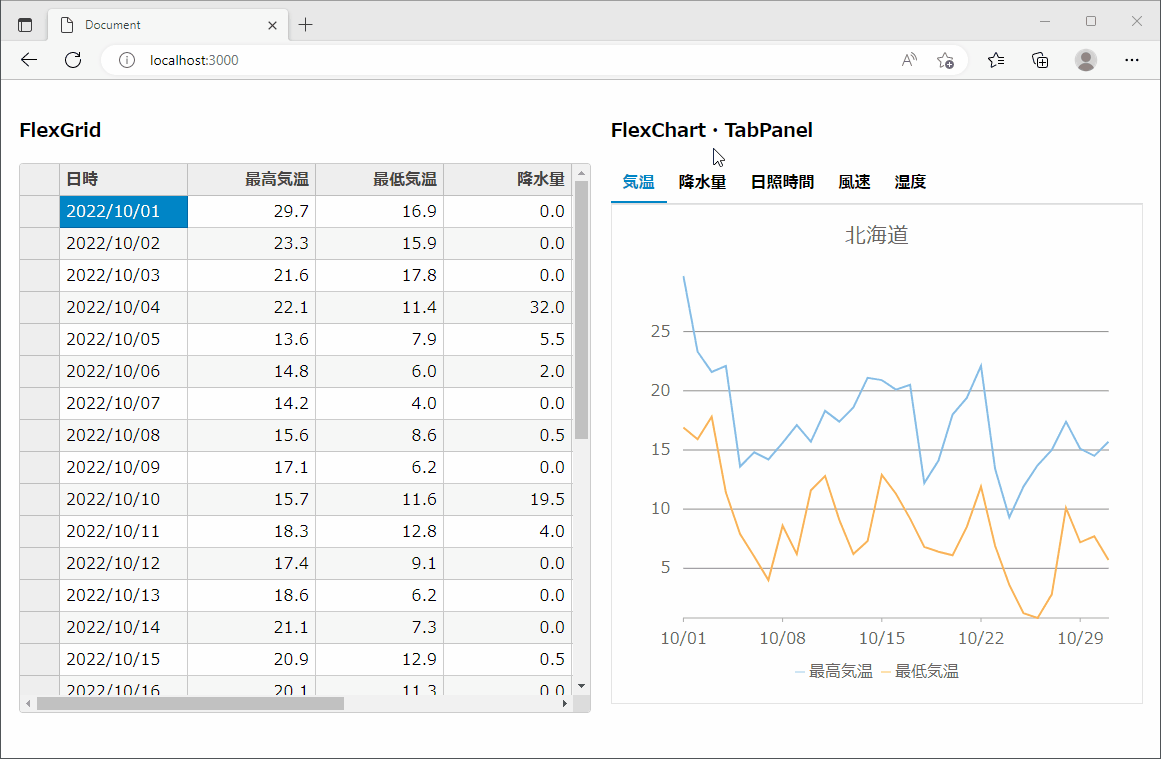Click the 5.5 precipitation cell
This screenshot has width=1161, height=759.
click(x=508, y=340)
